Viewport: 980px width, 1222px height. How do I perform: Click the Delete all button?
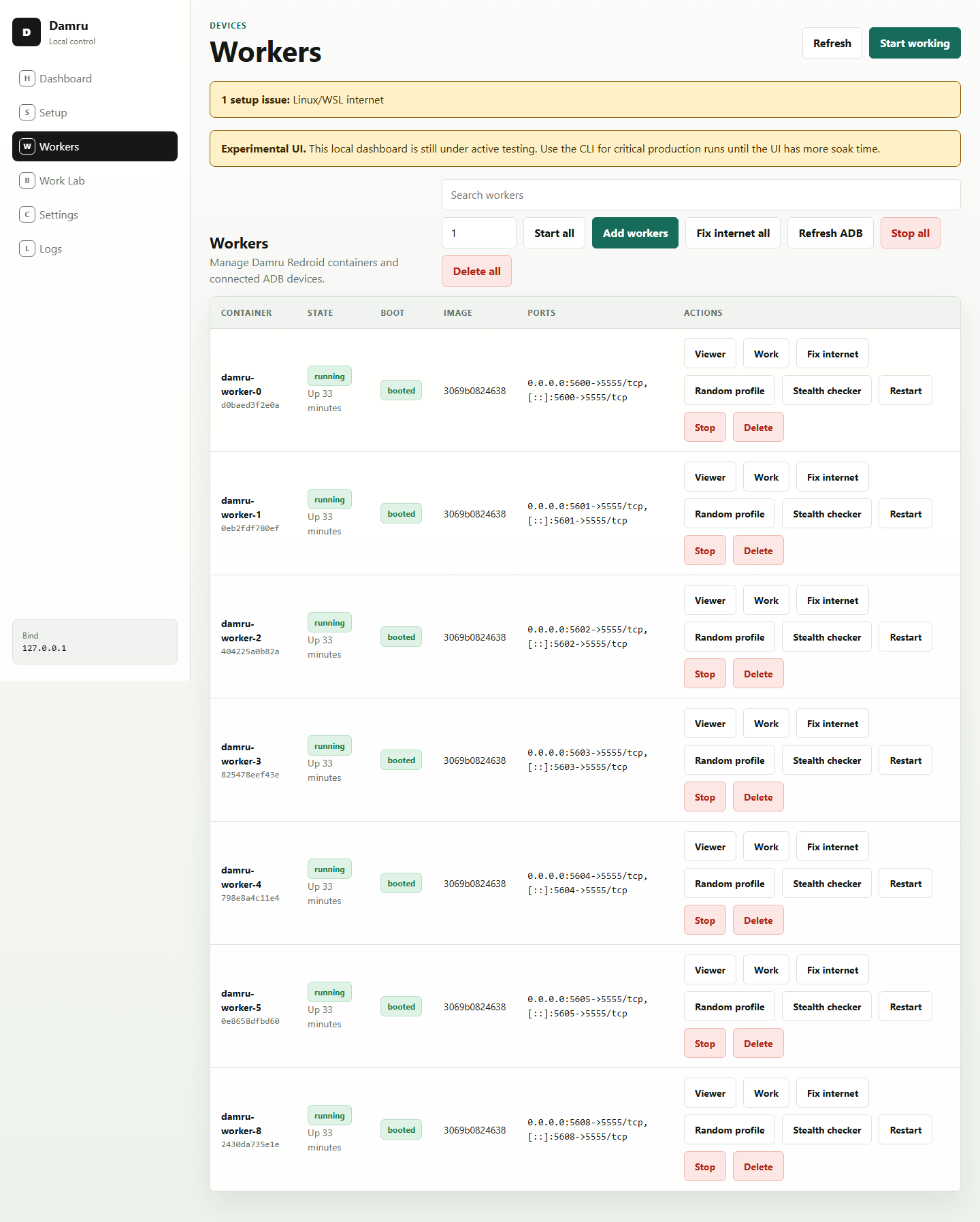coord(476,271)
